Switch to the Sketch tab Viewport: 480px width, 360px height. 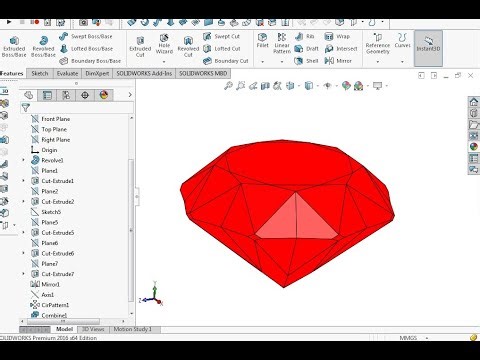pyautogui.click(x=40, y=73)
